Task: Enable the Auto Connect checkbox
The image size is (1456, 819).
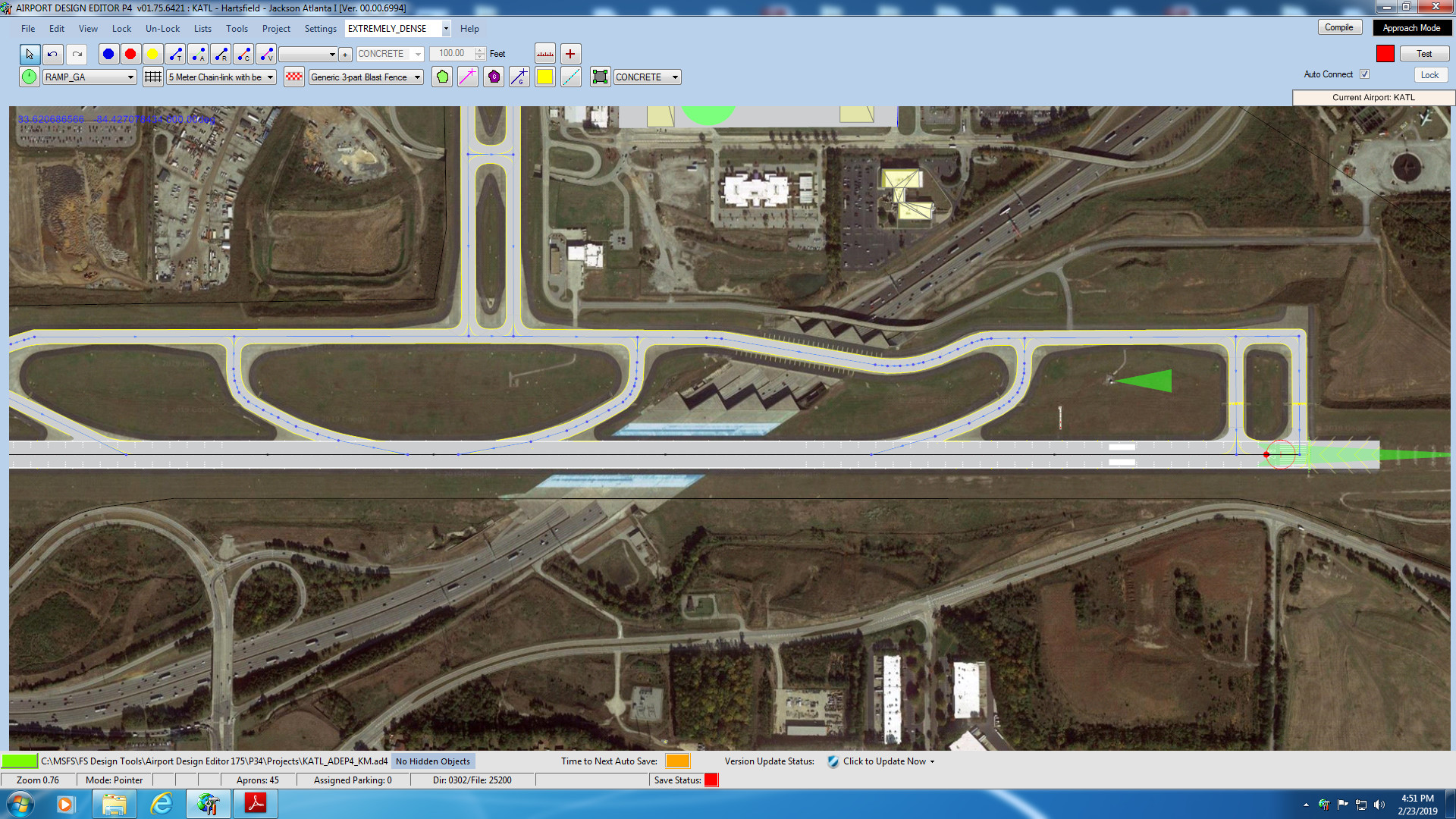Action: coord(1364,74)
